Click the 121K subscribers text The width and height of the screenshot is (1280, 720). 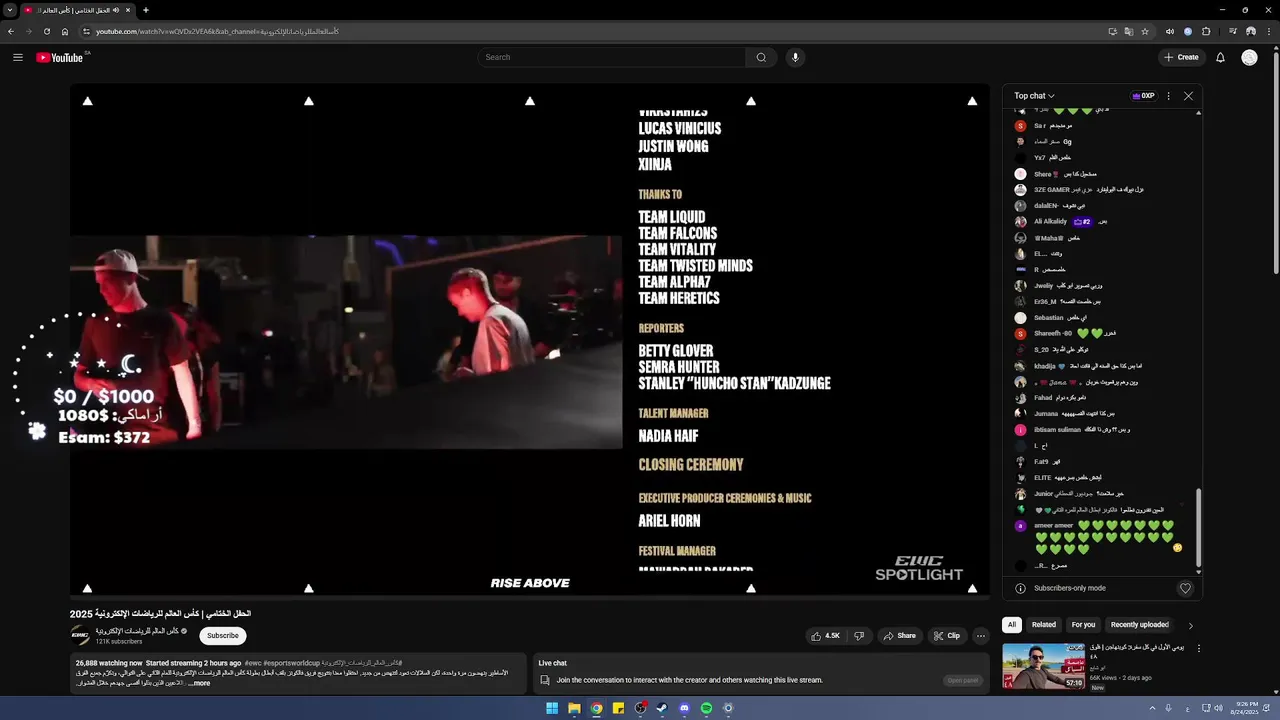(x=119, y=642)
